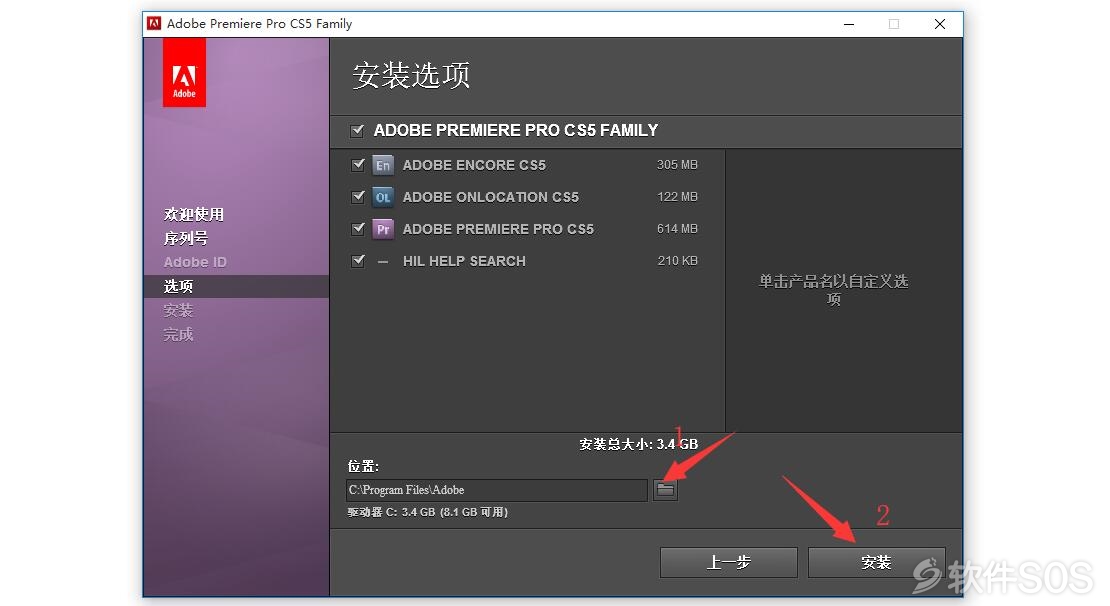Click the title bar Adobe app icon

click(x=154, y=23)
